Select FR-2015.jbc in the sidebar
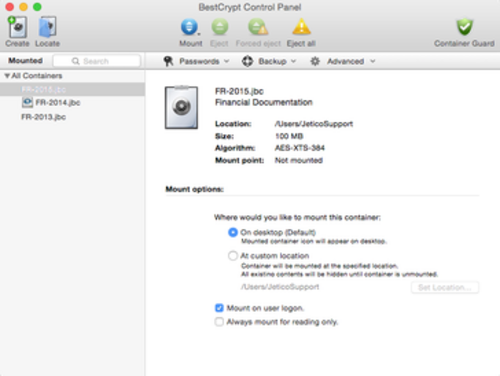 [x=72, y=89]
